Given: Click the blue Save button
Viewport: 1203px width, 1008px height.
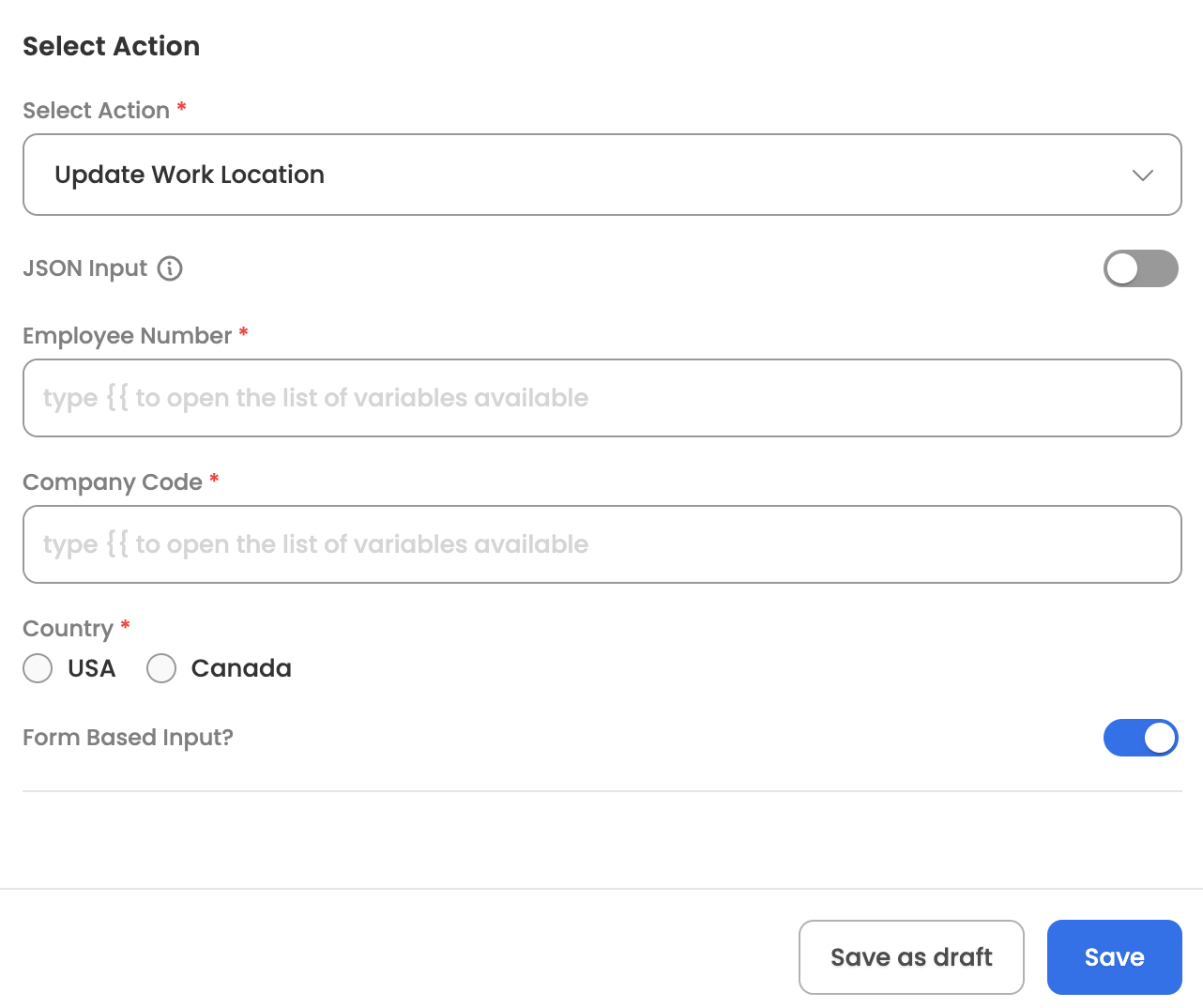Looking at the screenshot, I should [1114, 957].
